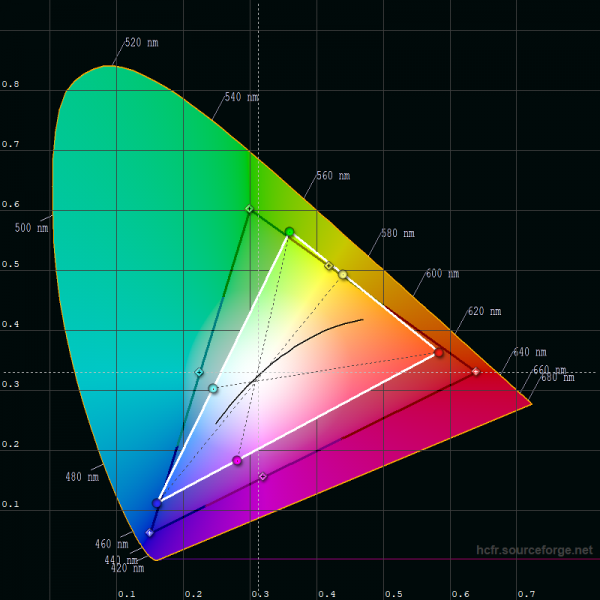Click the reference cyan diamond marker

point(199,373)
